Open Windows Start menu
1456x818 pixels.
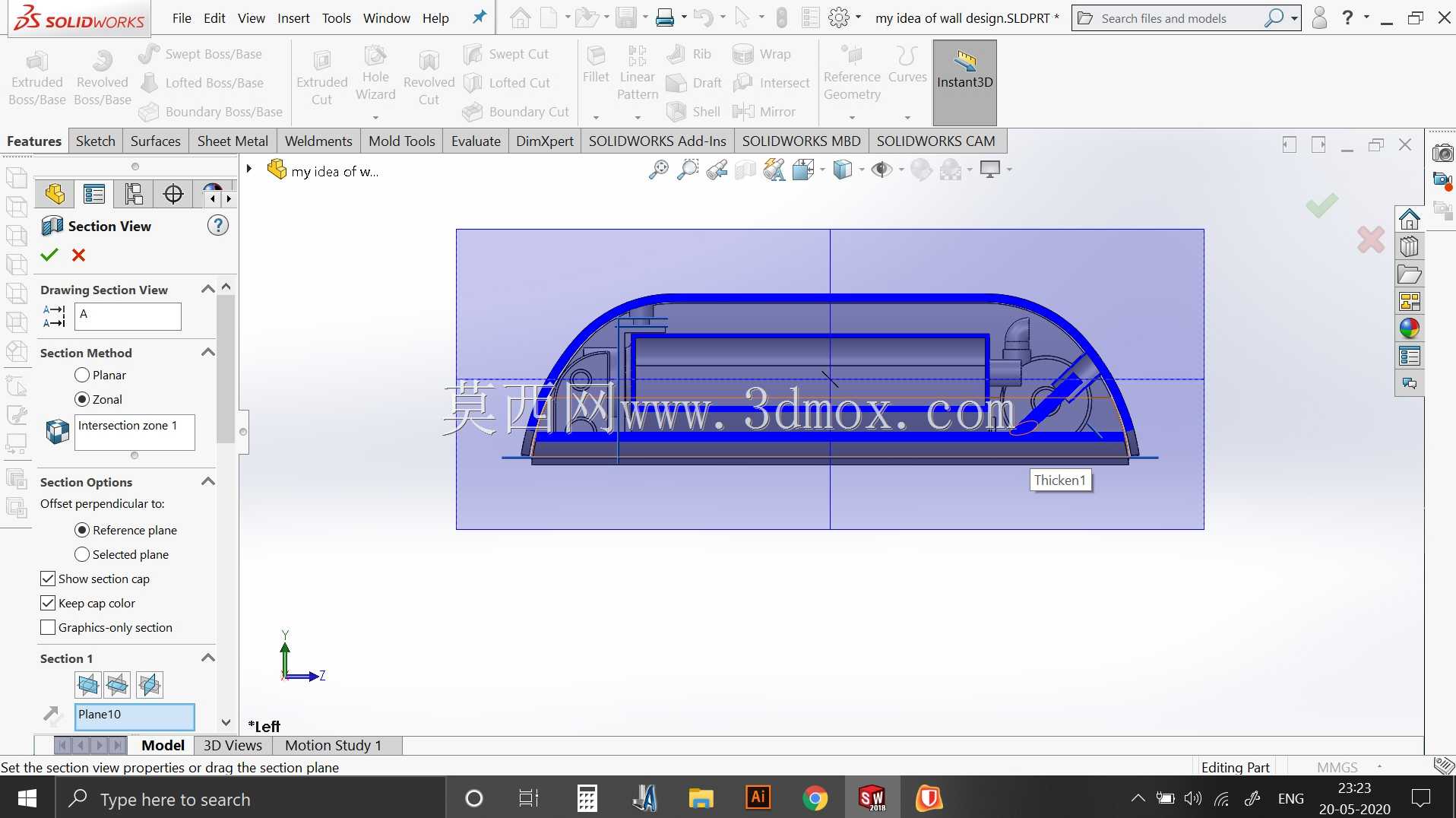[x=27, y=799]
